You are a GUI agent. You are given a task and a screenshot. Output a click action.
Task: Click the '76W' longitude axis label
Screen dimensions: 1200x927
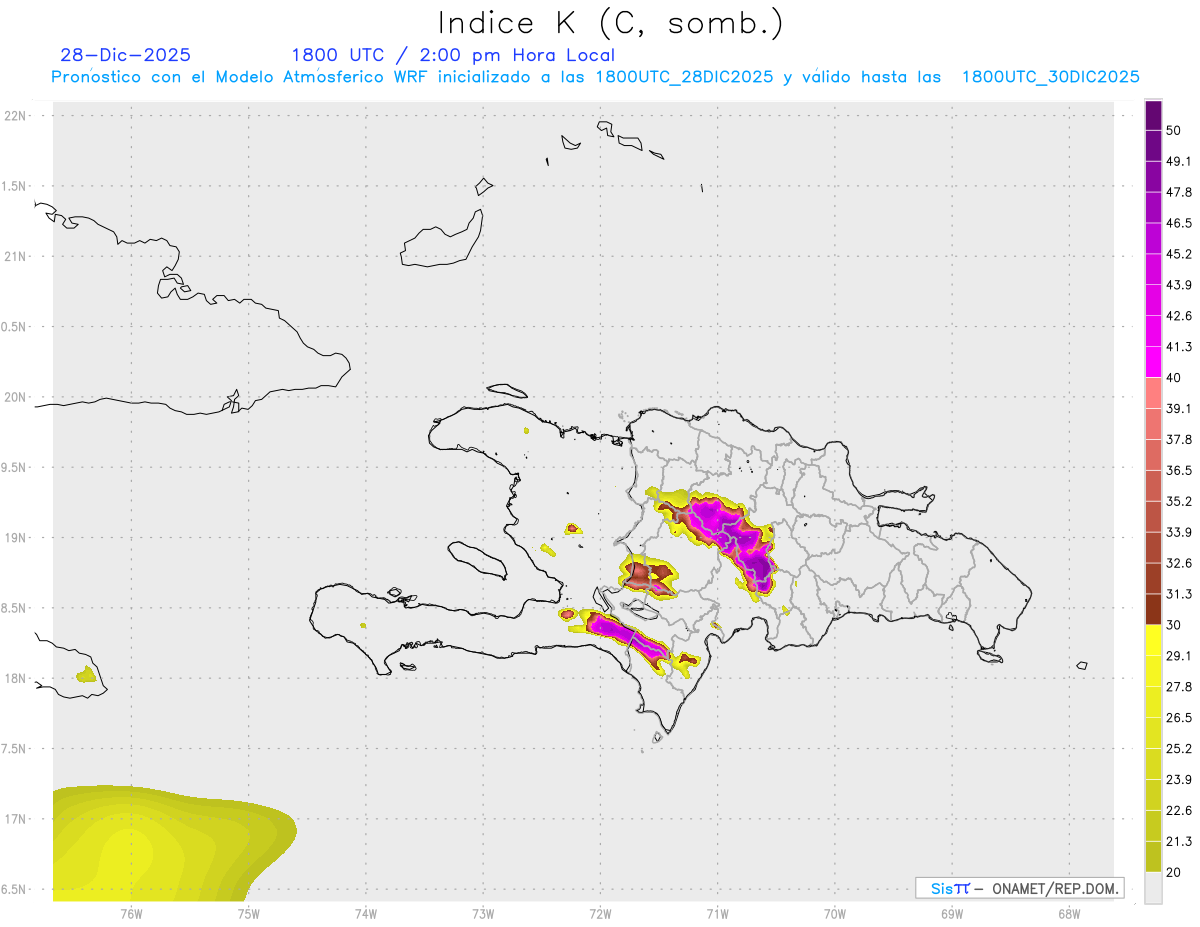click(x=131, y=913)
